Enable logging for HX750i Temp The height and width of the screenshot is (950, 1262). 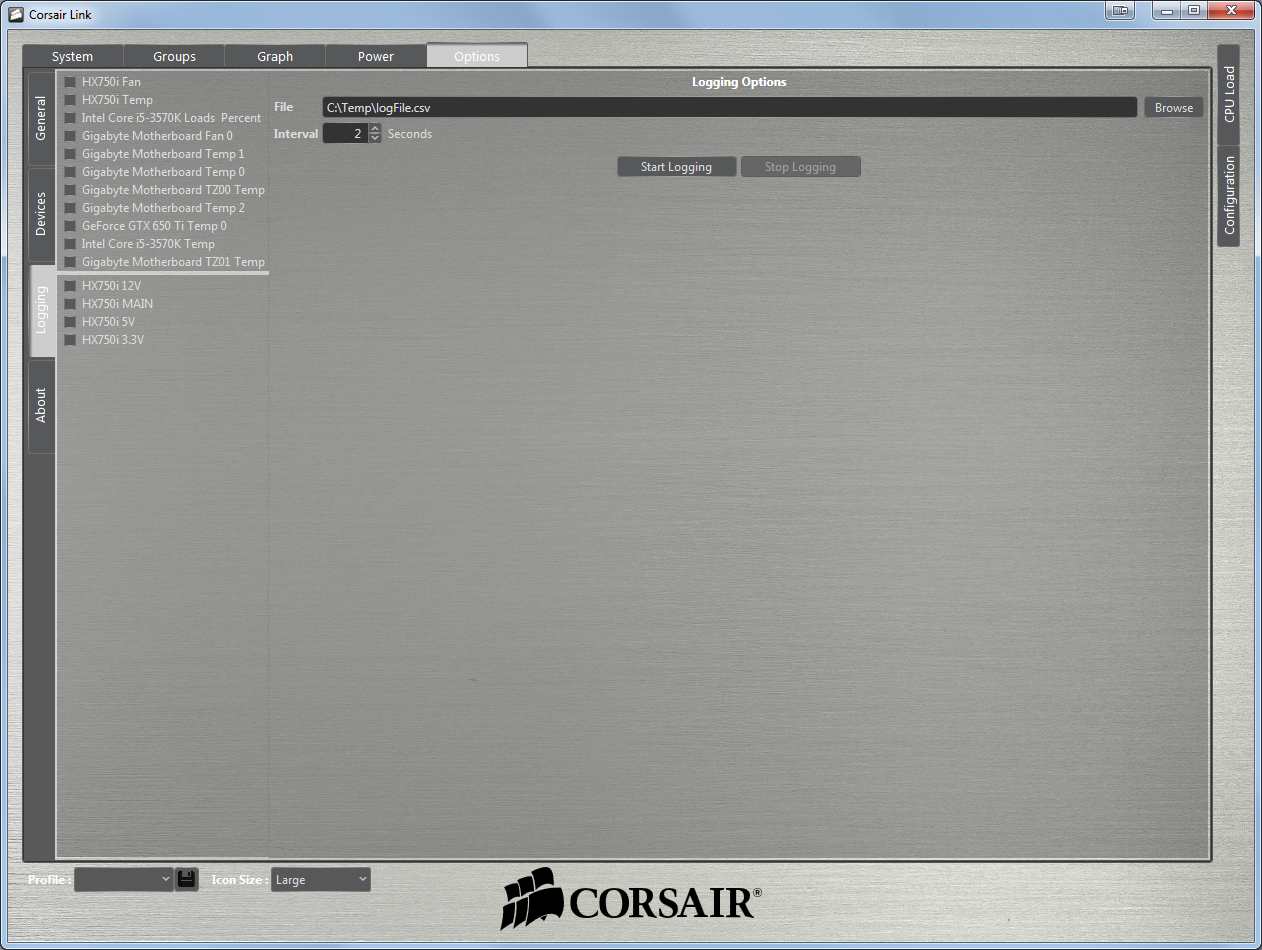(70, 100)
